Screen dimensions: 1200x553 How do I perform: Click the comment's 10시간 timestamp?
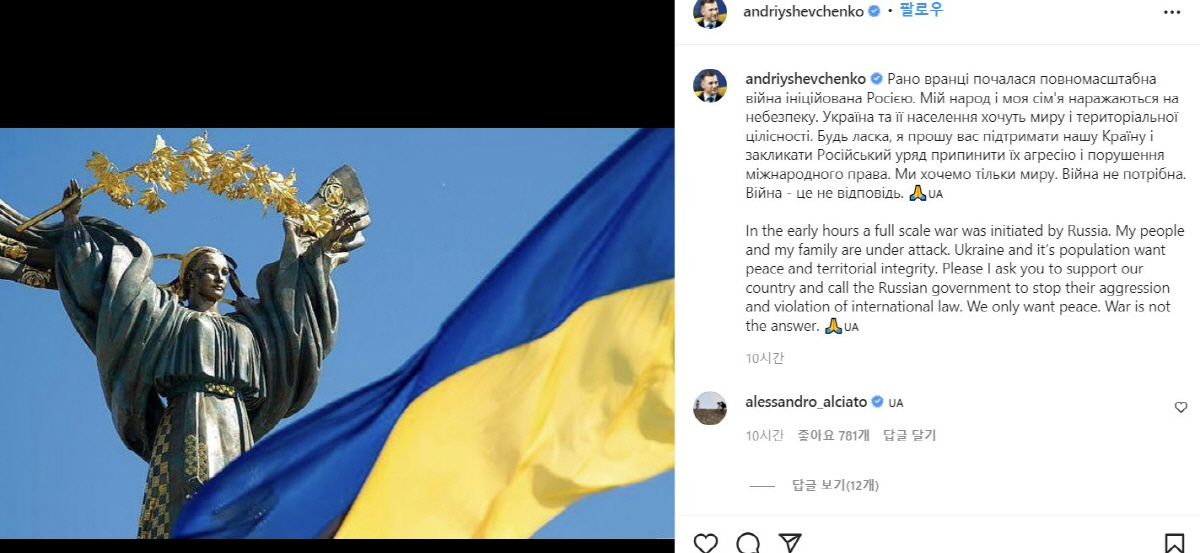tap(765, 436)
